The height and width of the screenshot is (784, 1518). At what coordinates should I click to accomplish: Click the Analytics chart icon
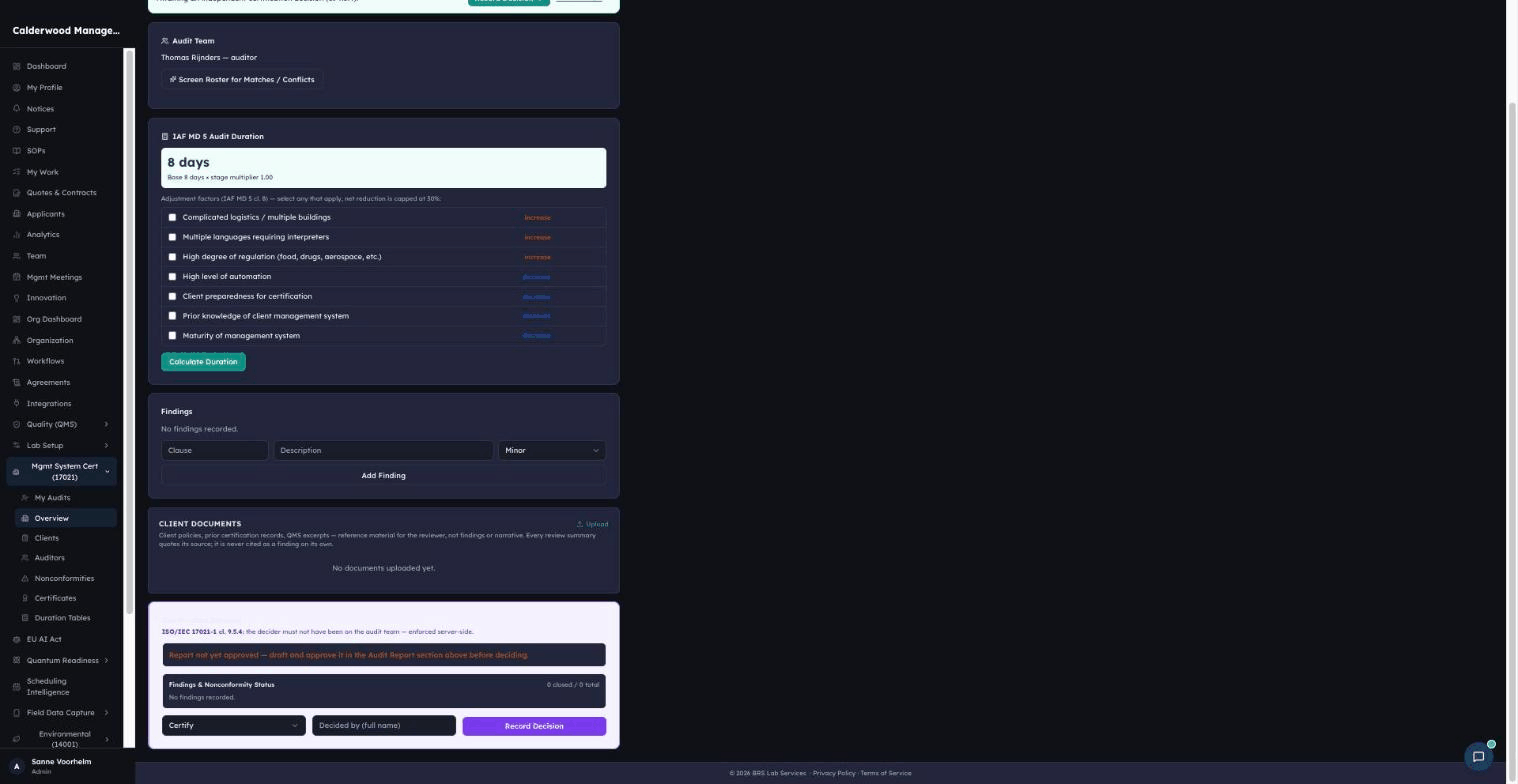pos(16,234)
